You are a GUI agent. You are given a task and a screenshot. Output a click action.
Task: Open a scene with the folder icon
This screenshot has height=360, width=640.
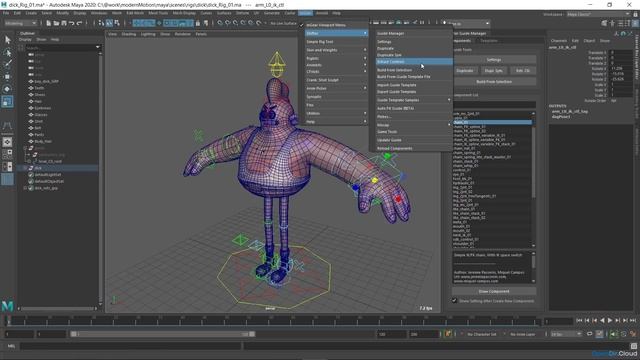tap(56, 23)
